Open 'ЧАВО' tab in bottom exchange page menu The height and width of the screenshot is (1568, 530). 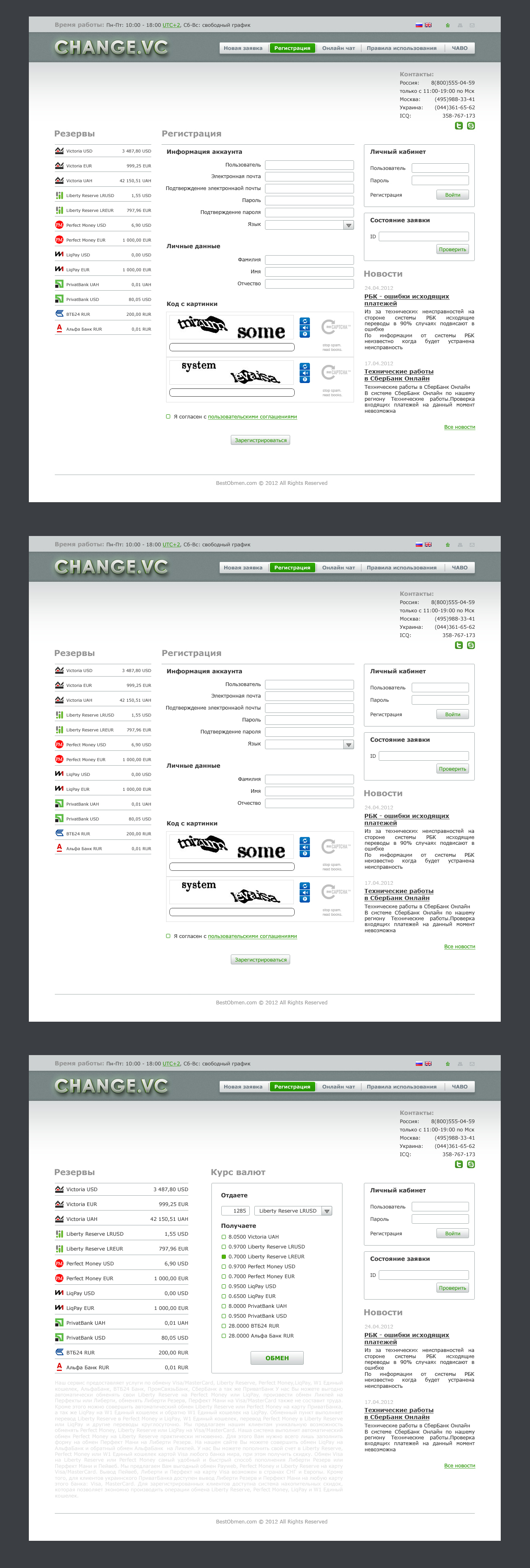[460, 1086]
